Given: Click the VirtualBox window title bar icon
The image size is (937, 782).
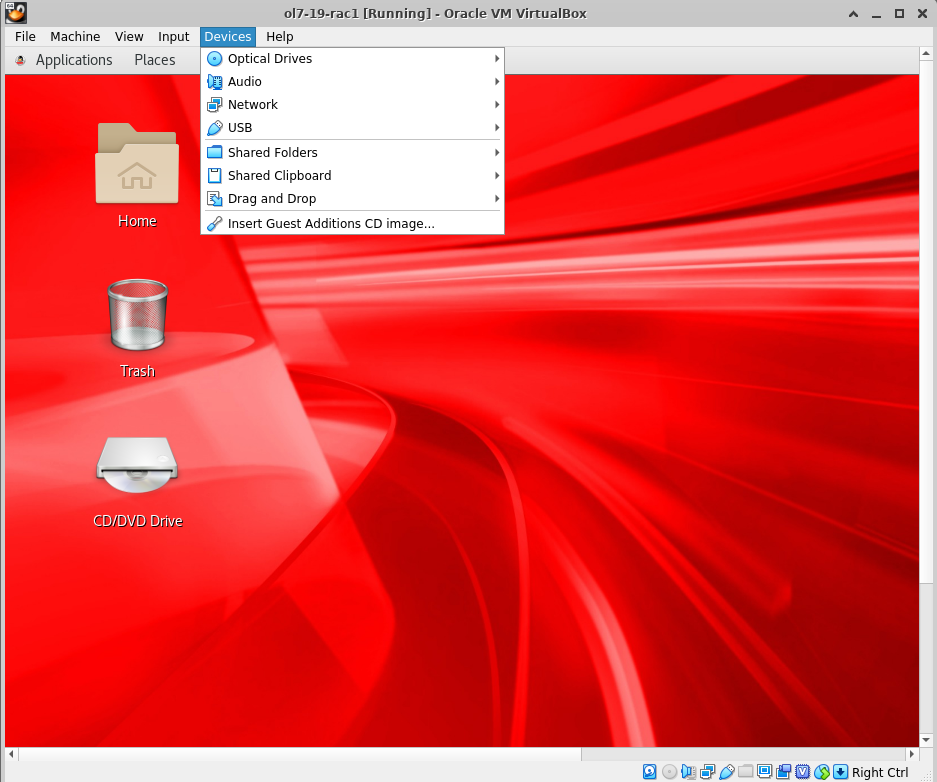Looking at the screenshot, I should (16, 13).
